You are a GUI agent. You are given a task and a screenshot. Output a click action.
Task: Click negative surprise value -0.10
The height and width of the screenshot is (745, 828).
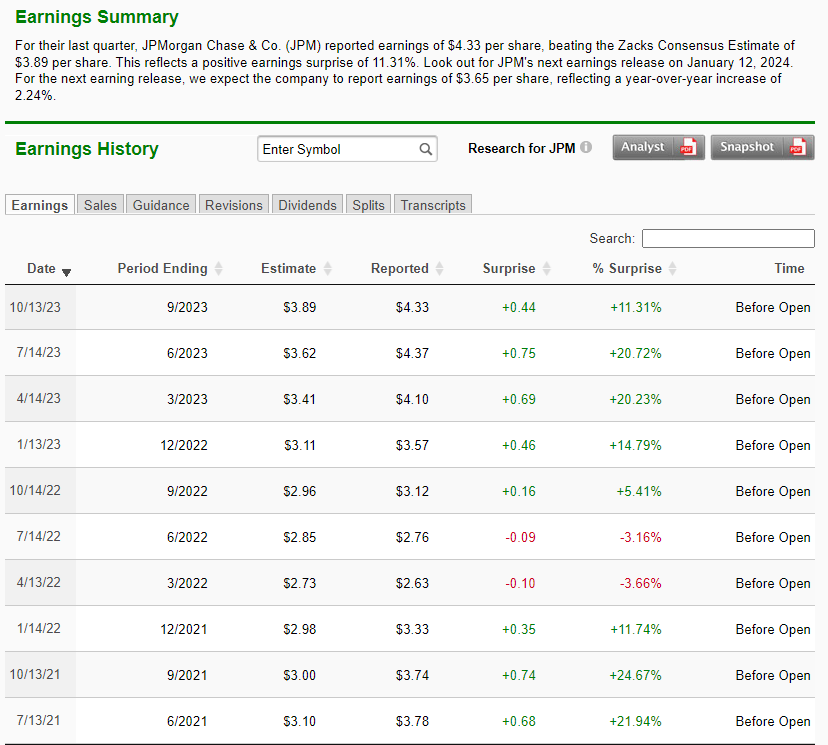(520, 583)
